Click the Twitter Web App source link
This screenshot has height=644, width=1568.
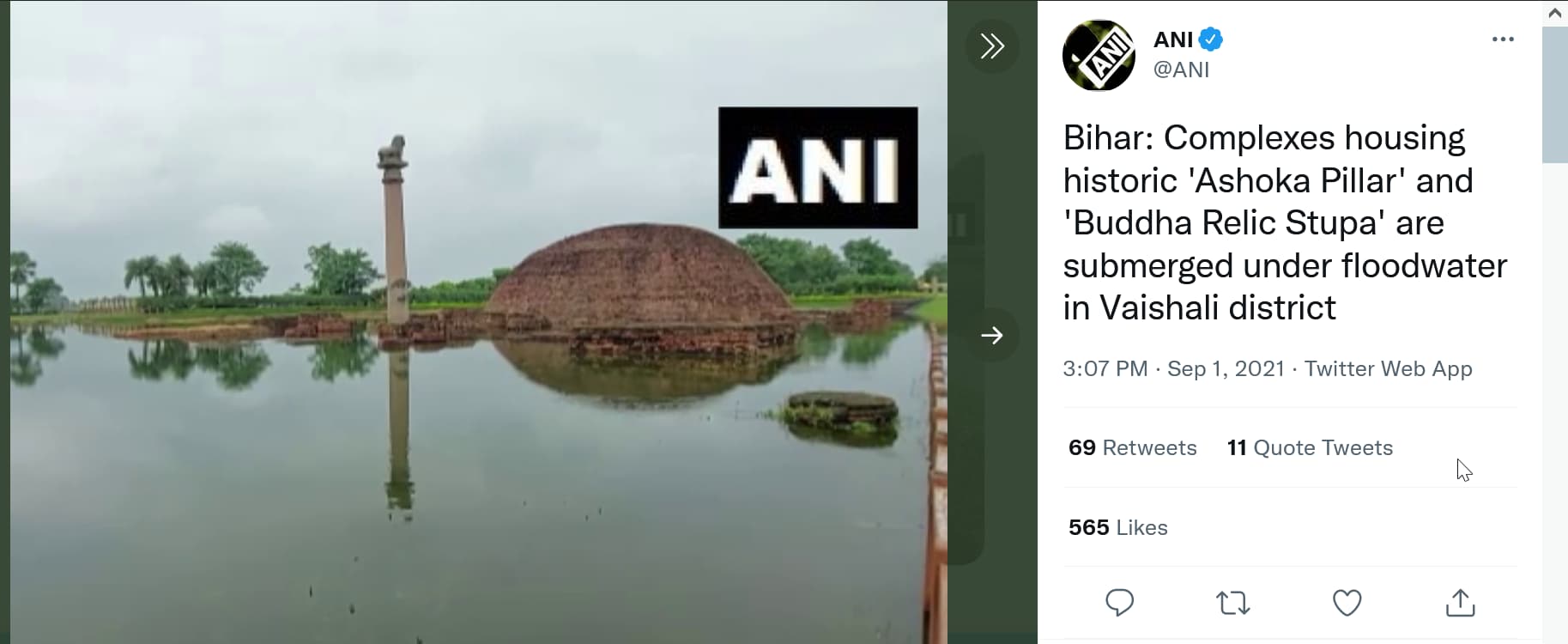1388,368
